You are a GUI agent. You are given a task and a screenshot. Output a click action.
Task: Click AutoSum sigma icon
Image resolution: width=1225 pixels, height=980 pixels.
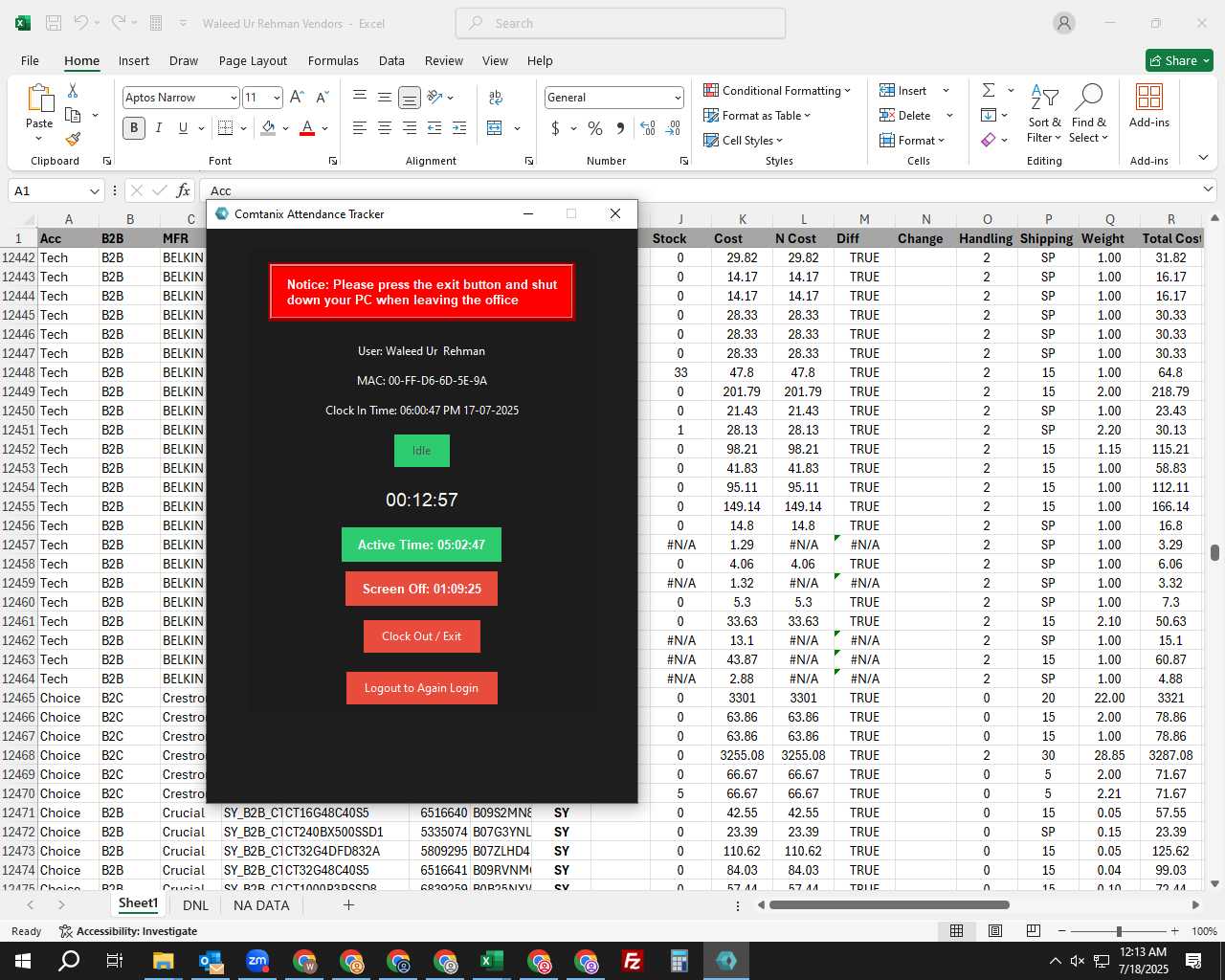(989, 90)
